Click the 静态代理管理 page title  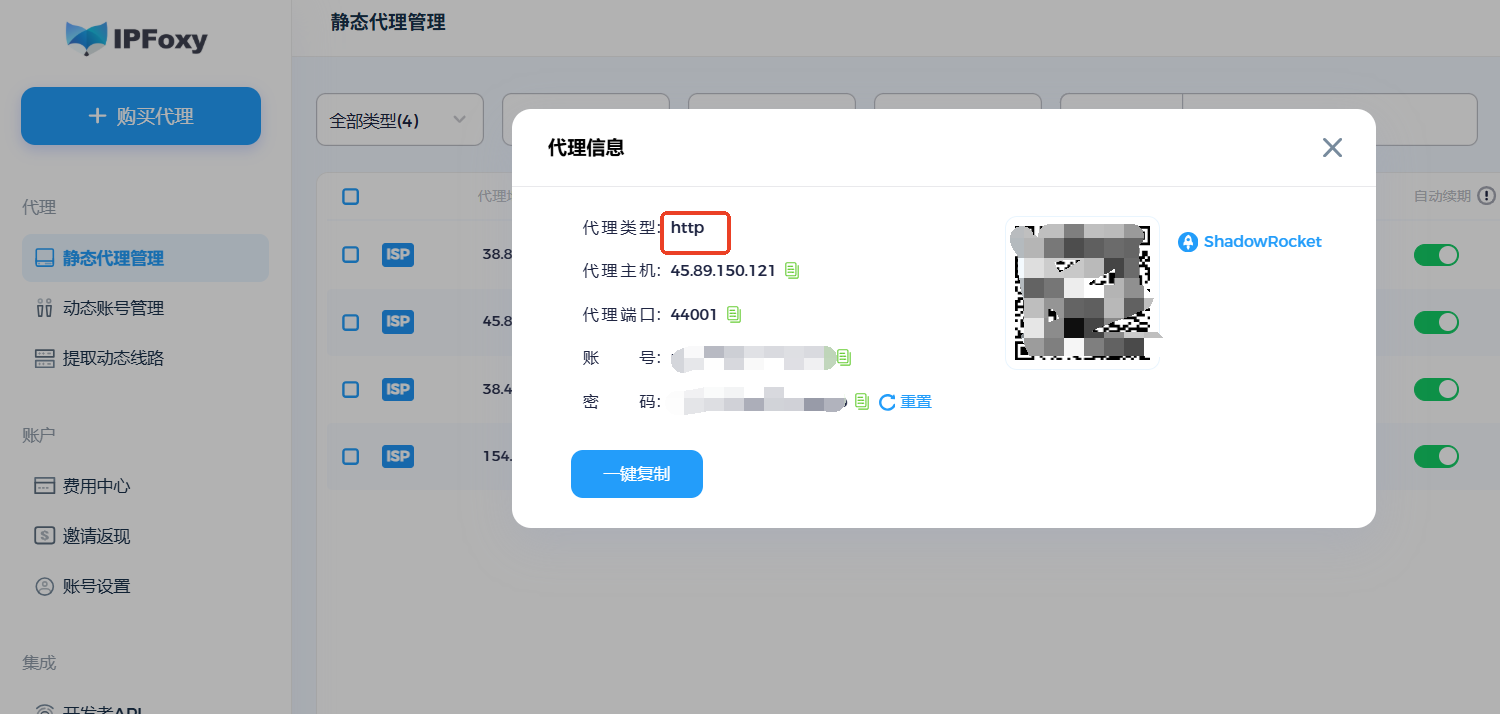tap(388, 22)
